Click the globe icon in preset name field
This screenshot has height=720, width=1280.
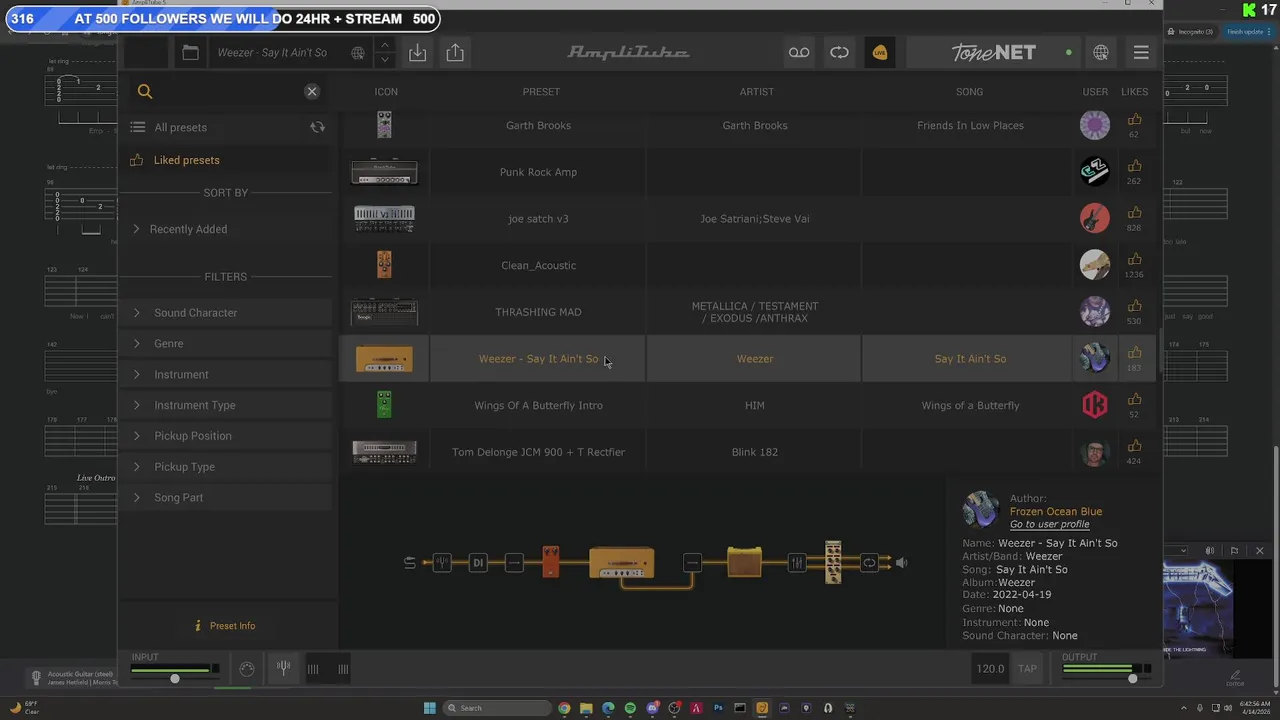(358, 53)
